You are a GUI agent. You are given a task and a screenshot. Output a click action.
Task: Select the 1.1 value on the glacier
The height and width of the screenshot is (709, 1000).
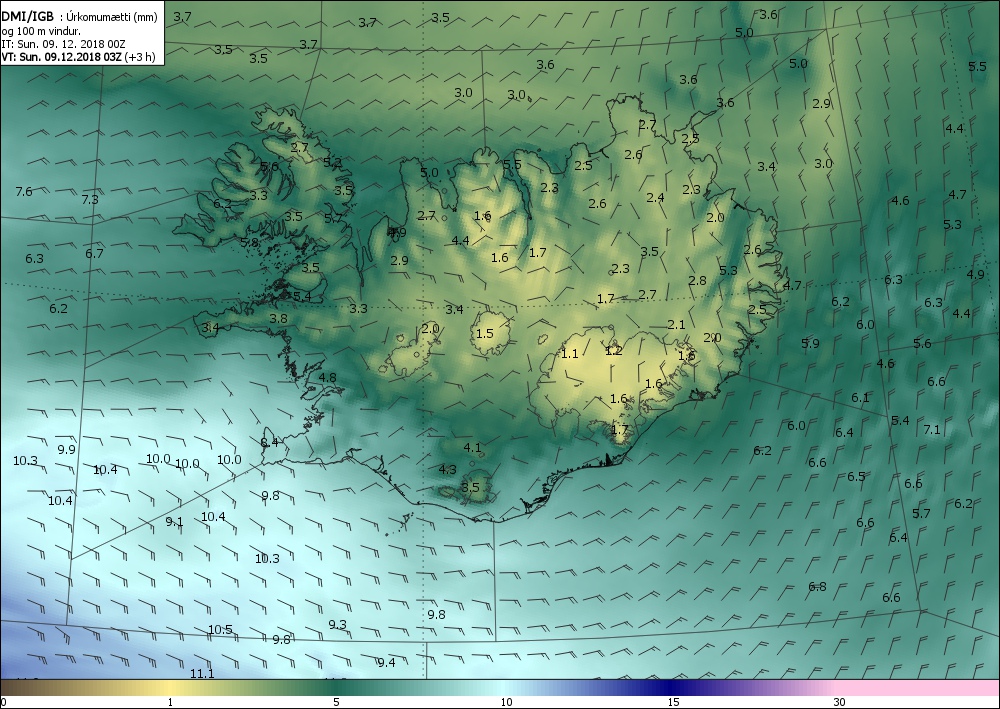click(570, 353)
